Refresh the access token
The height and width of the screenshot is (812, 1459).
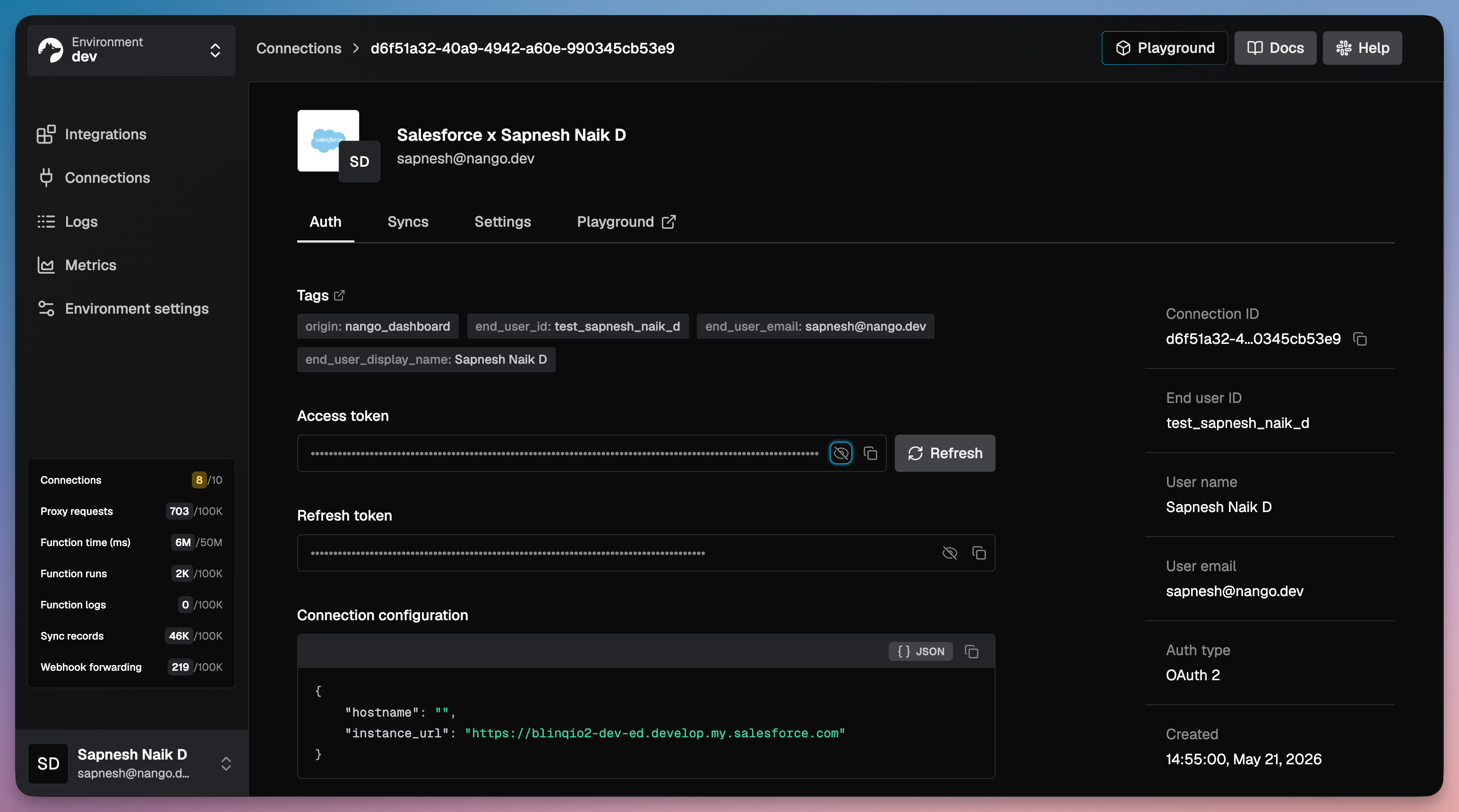(x=945, y=453)
